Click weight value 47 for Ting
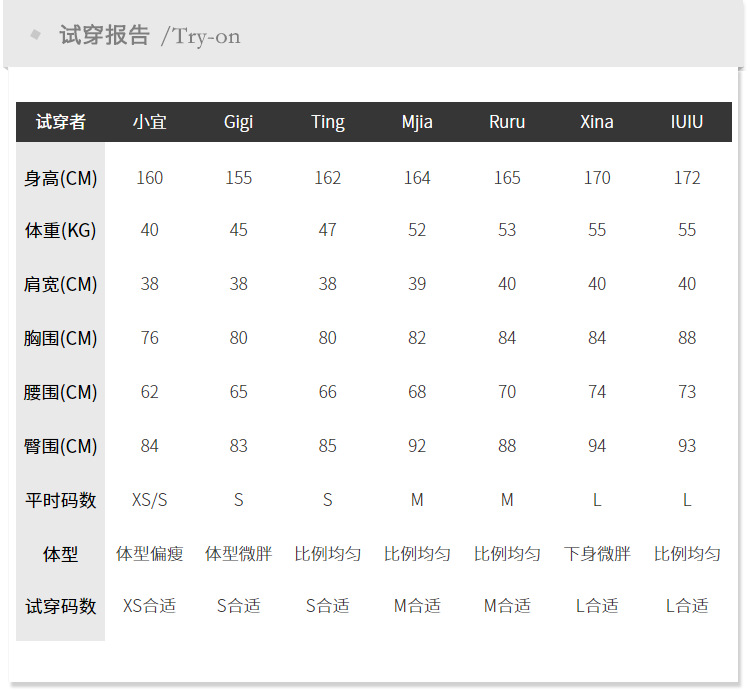The height and width of the screenshot is (690, 750). pos(328,230)
